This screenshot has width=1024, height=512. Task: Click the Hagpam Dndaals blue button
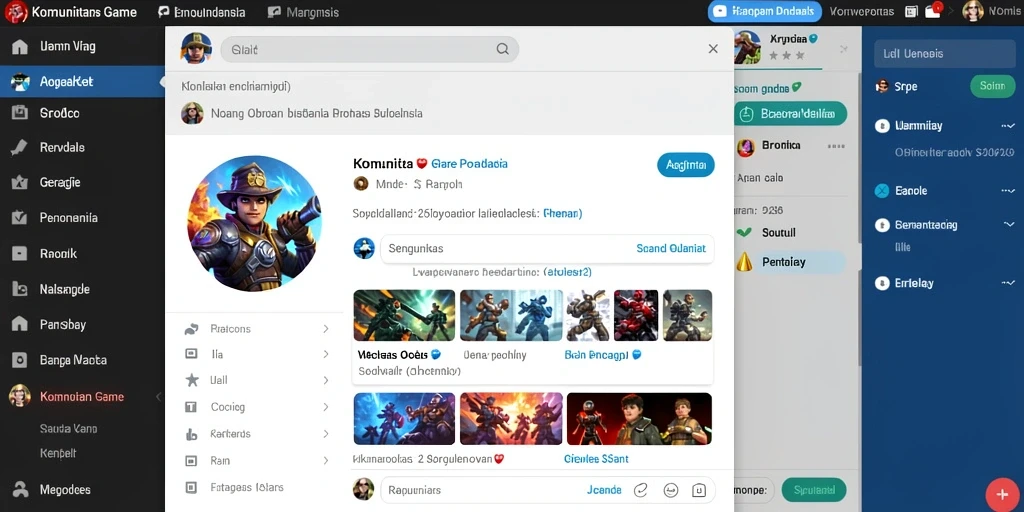765,12
